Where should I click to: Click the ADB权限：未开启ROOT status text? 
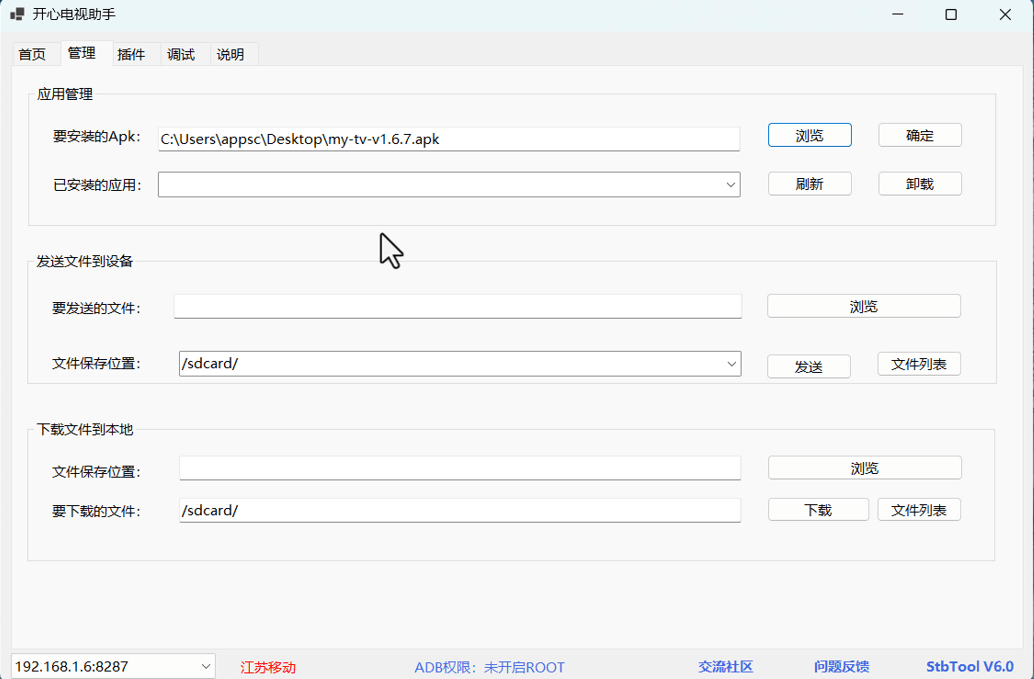coord(489,667)
